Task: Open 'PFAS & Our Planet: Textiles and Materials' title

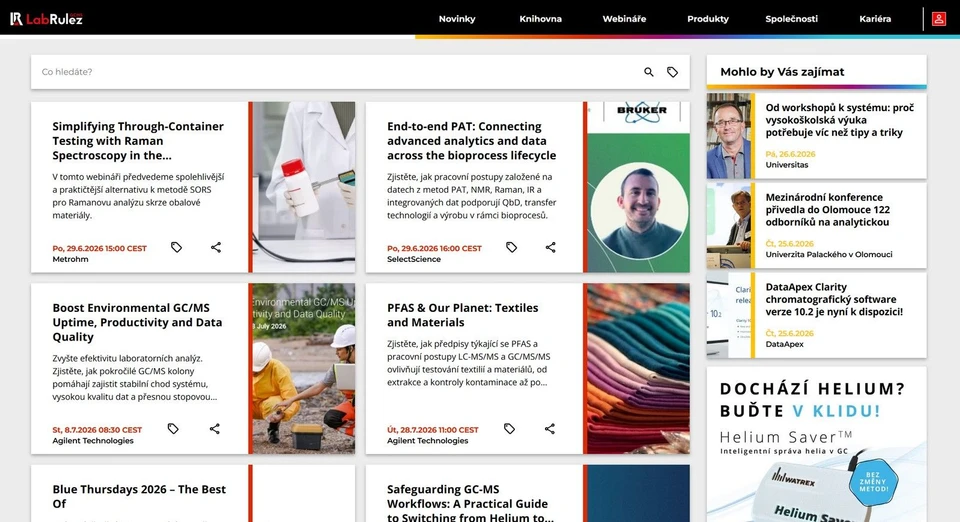Action: point(462,315)
